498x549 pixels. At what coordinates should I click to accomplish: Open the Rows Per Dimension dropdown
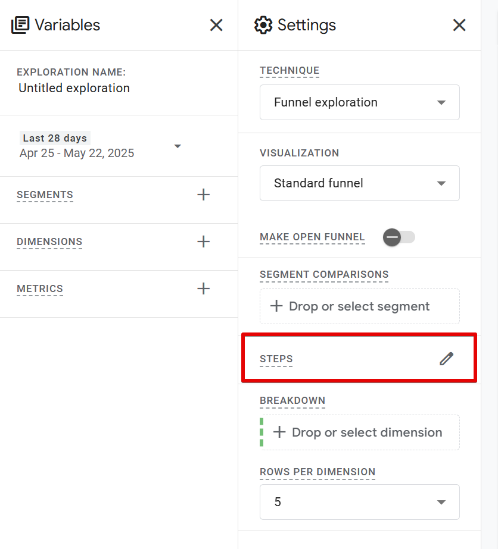pyautogui.click(x=360, y=502)
